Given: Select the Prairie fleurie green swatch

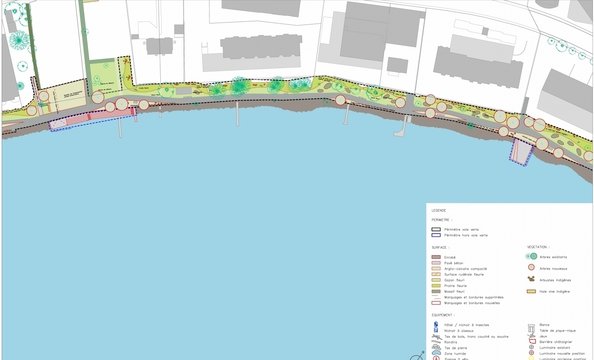Looking at the screenshot, I should (436, 285).
